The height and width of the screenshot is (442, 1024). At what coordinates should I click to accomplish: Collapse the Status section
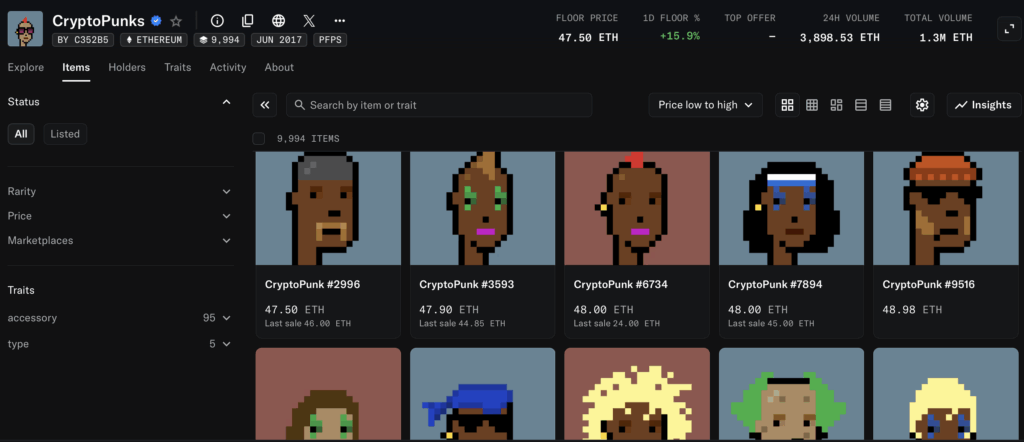(227, 102)
